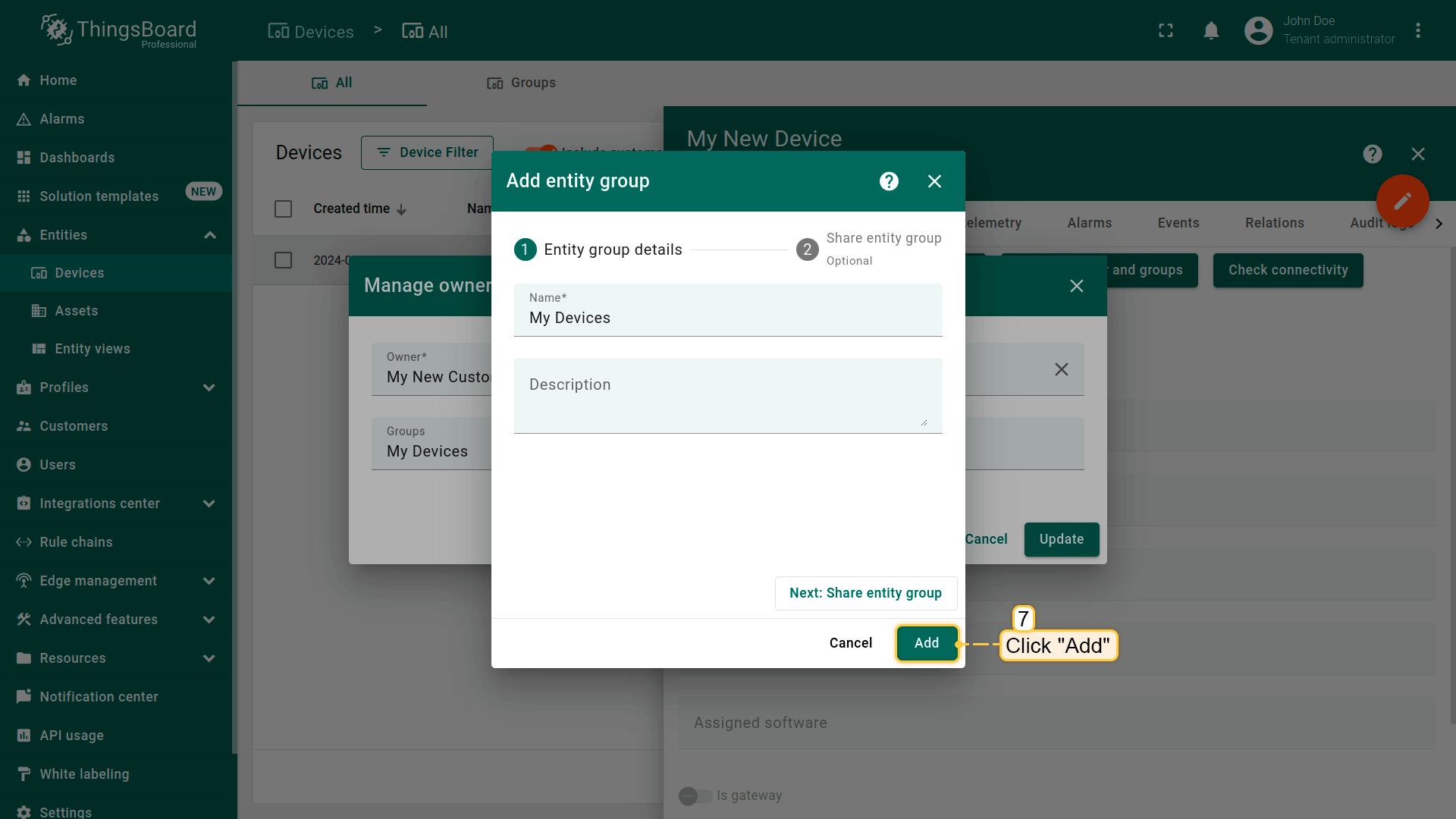Click help icon in Add entity group dialog
The image size is (1456, 819).
(889, 181)
